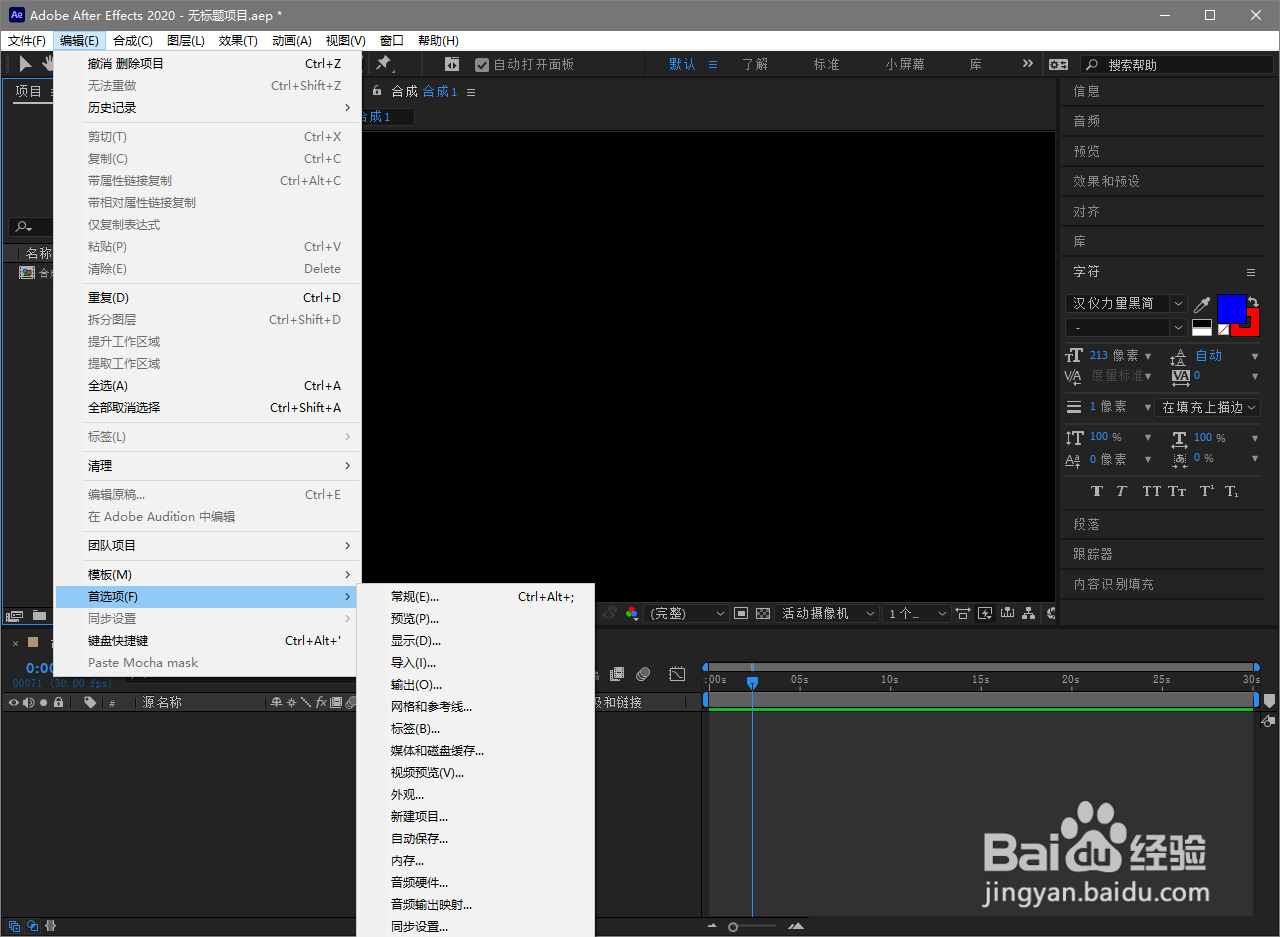Toggle frame blending icon in timeline
This screenshot has height=937, width=1280.
pyautogui.click(x=617, y=675)
